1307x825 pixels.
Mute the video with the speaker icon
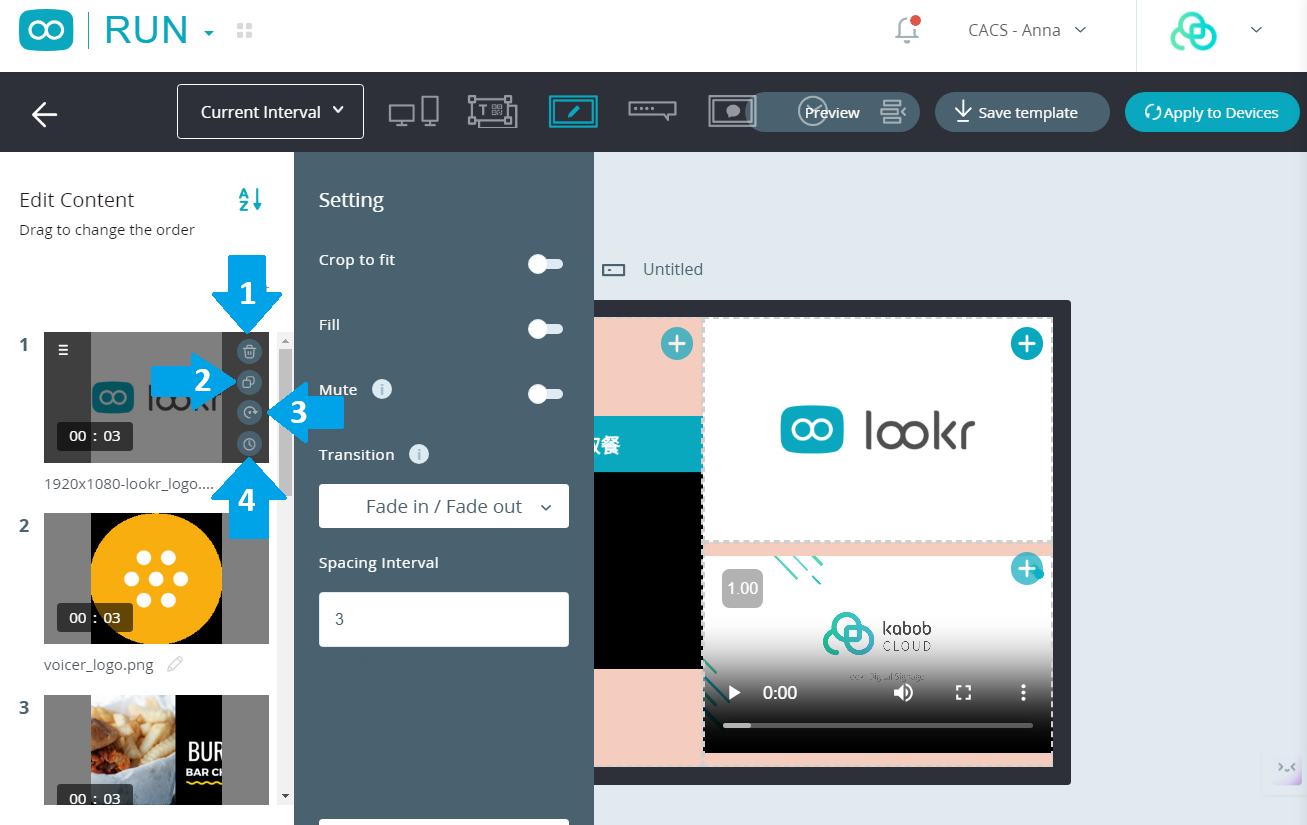click(x=903, y=692)
